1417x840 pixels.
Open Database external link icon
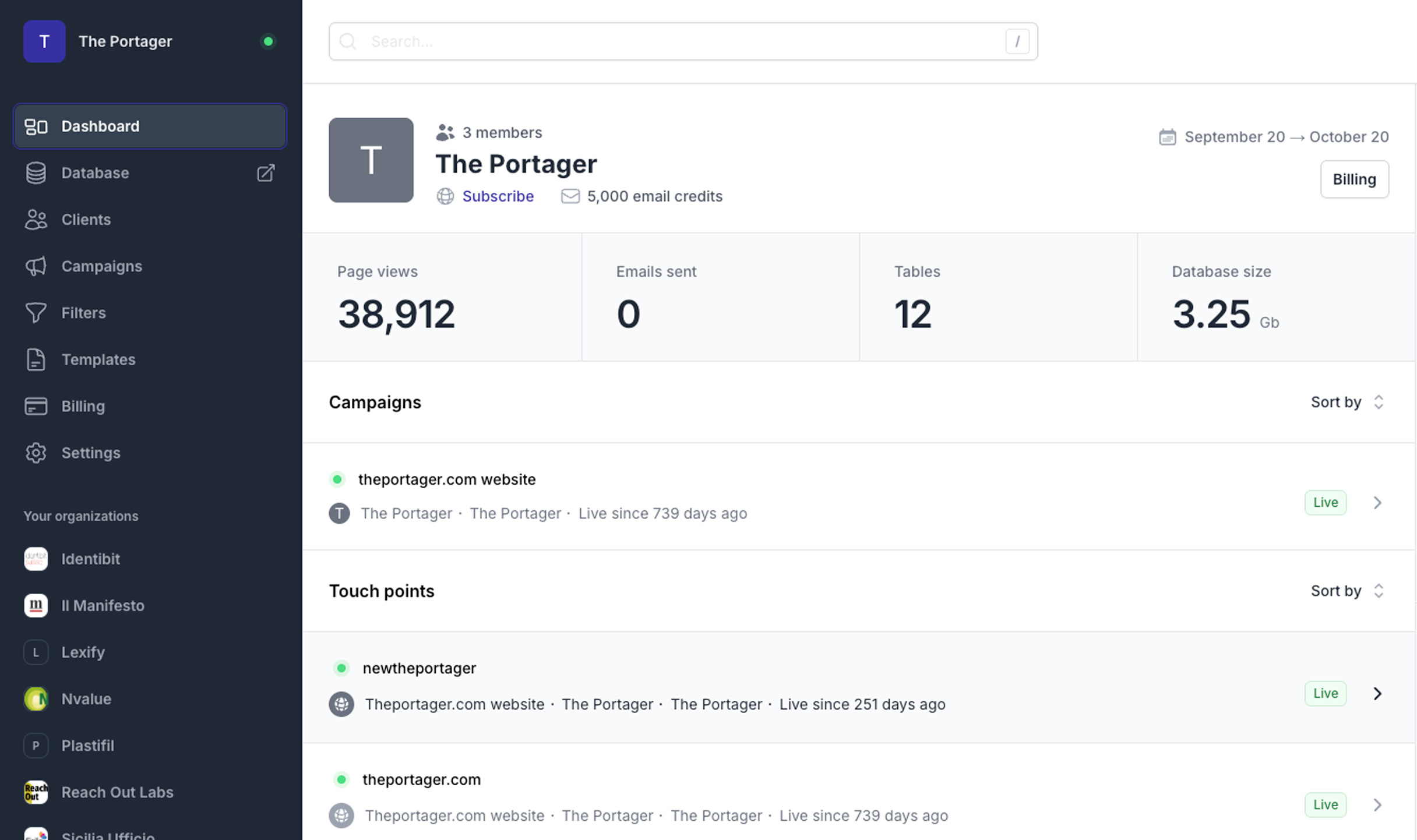[266, 173]
